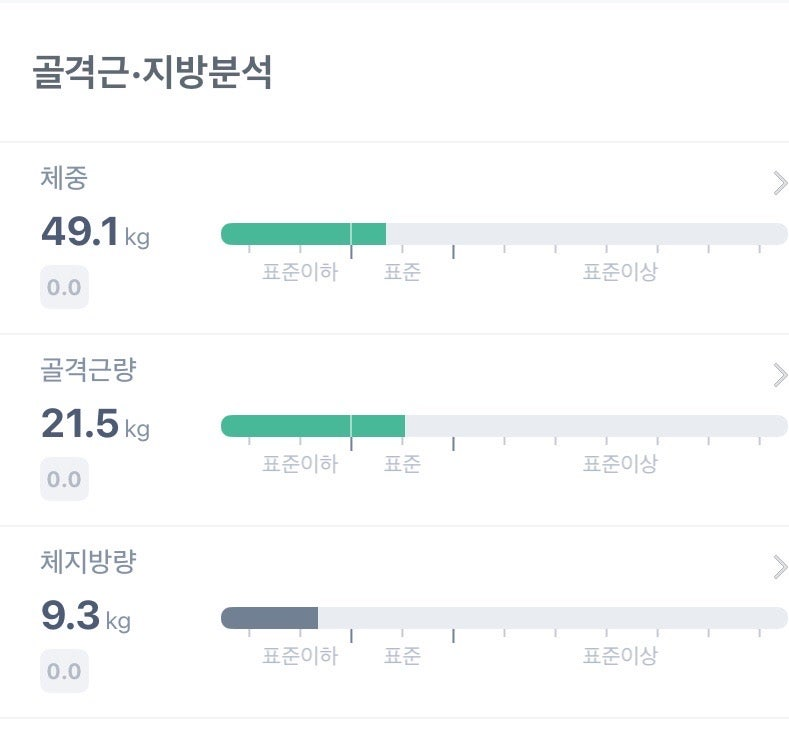Click 표준이상 under the 체지방량 bar
789x732 pixels.
tap(620, 656)
